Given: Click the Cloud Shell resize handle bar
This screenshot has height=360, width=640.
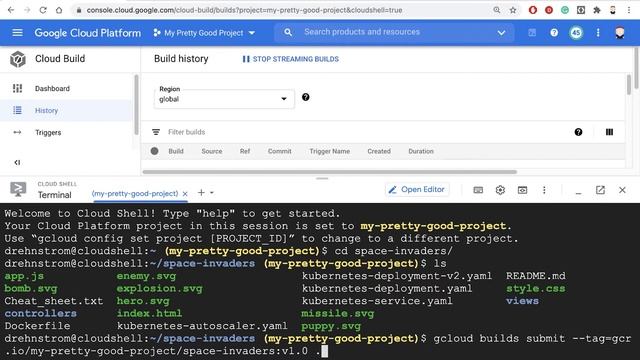Looking at the screenshot, I should 322,178.
